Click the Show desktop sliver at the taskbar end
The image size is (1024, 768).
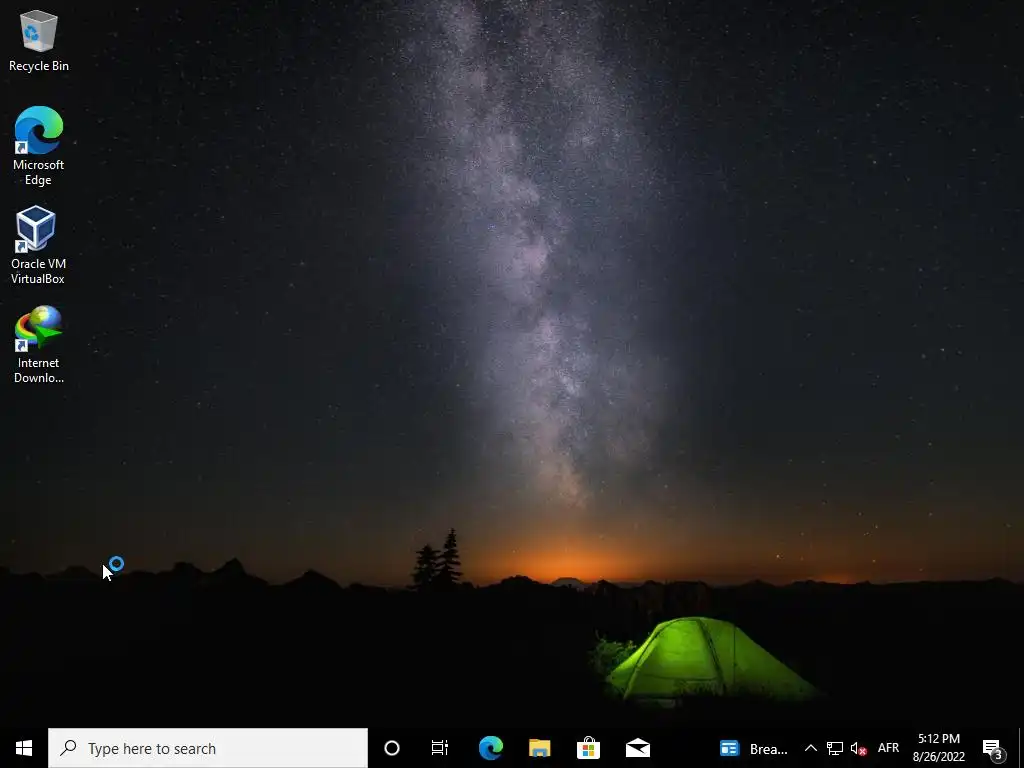pyautogui.click(x=1021, y=748)
